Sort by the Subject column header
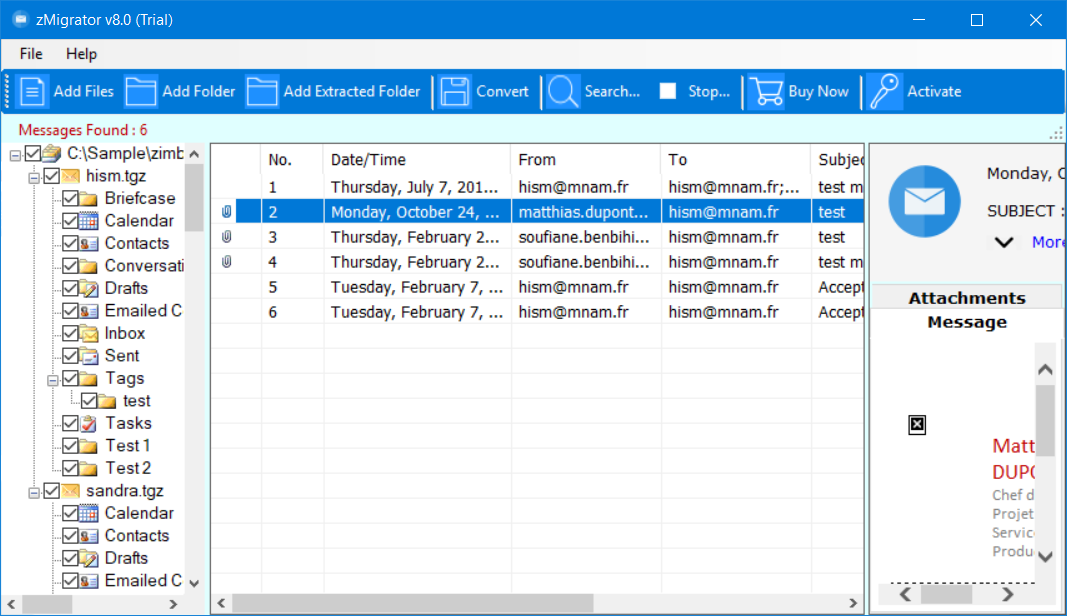This screenshot has width=1067, height=616. click(838, 160)
